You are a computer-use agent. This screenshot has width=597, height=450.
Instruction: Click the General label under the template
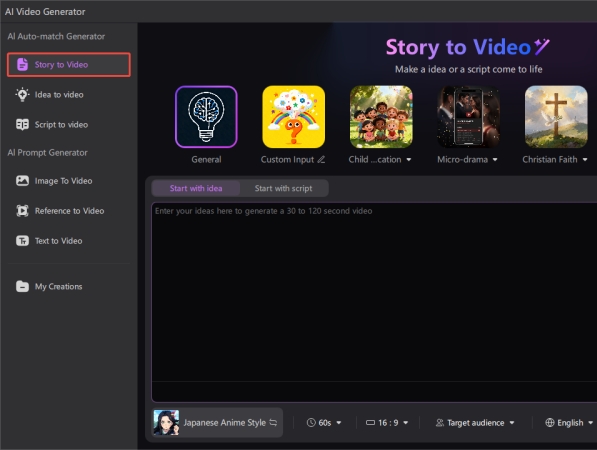206,160
